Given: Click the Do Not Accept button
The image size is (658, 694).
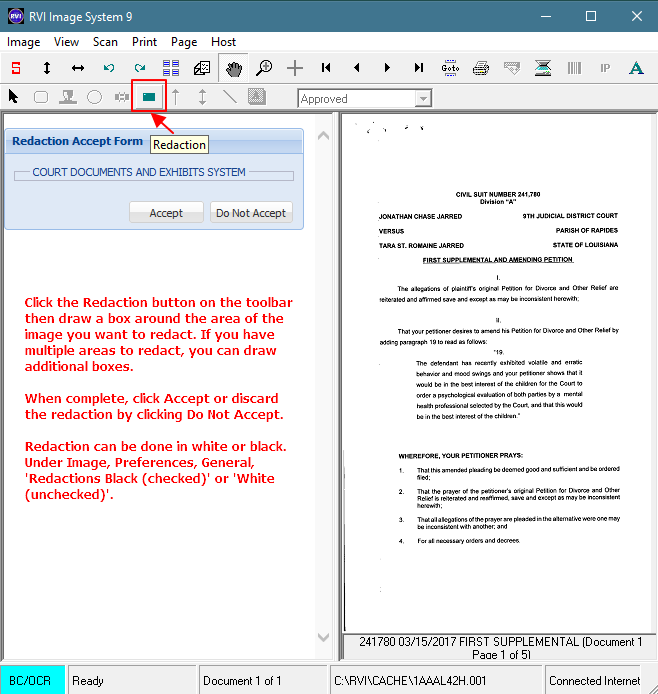Looking at the screenshot, I should (251, 213).
